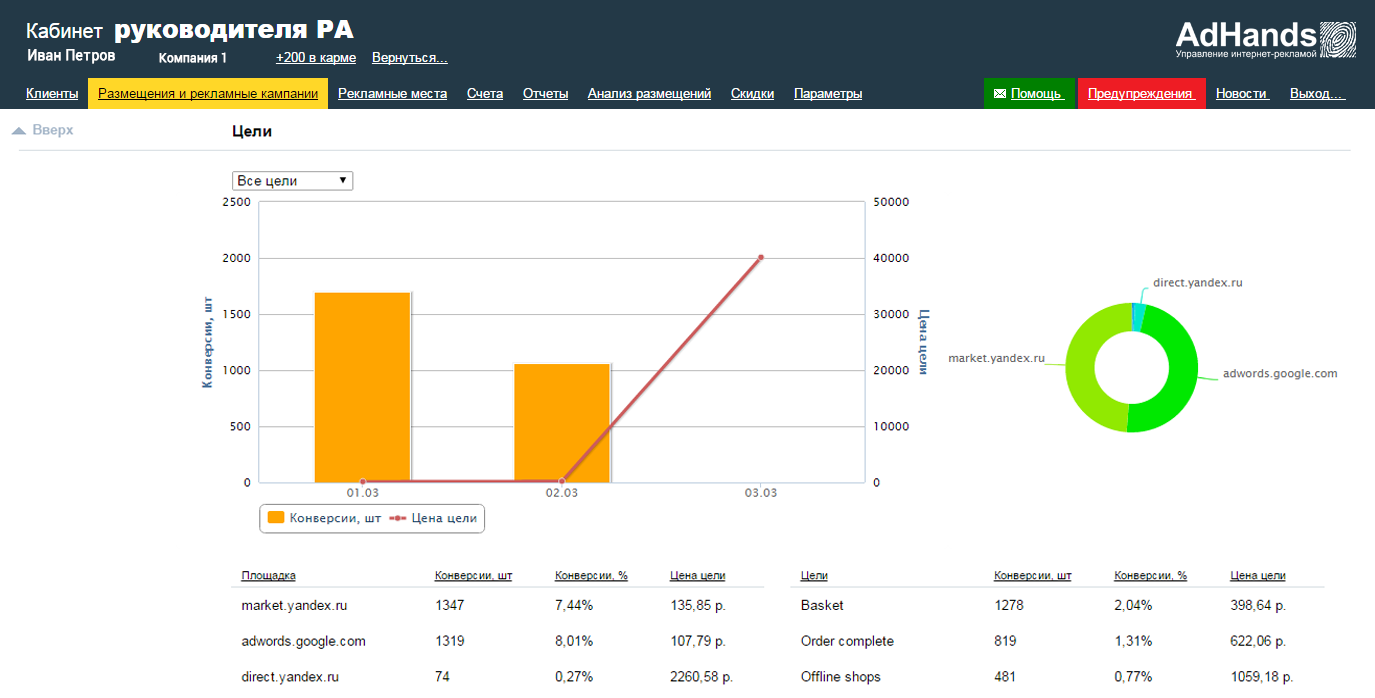The width and height of the screenshot is (1375, 698).
Task: Sort goals table by Цена цели header
Action: [1257, 576]
